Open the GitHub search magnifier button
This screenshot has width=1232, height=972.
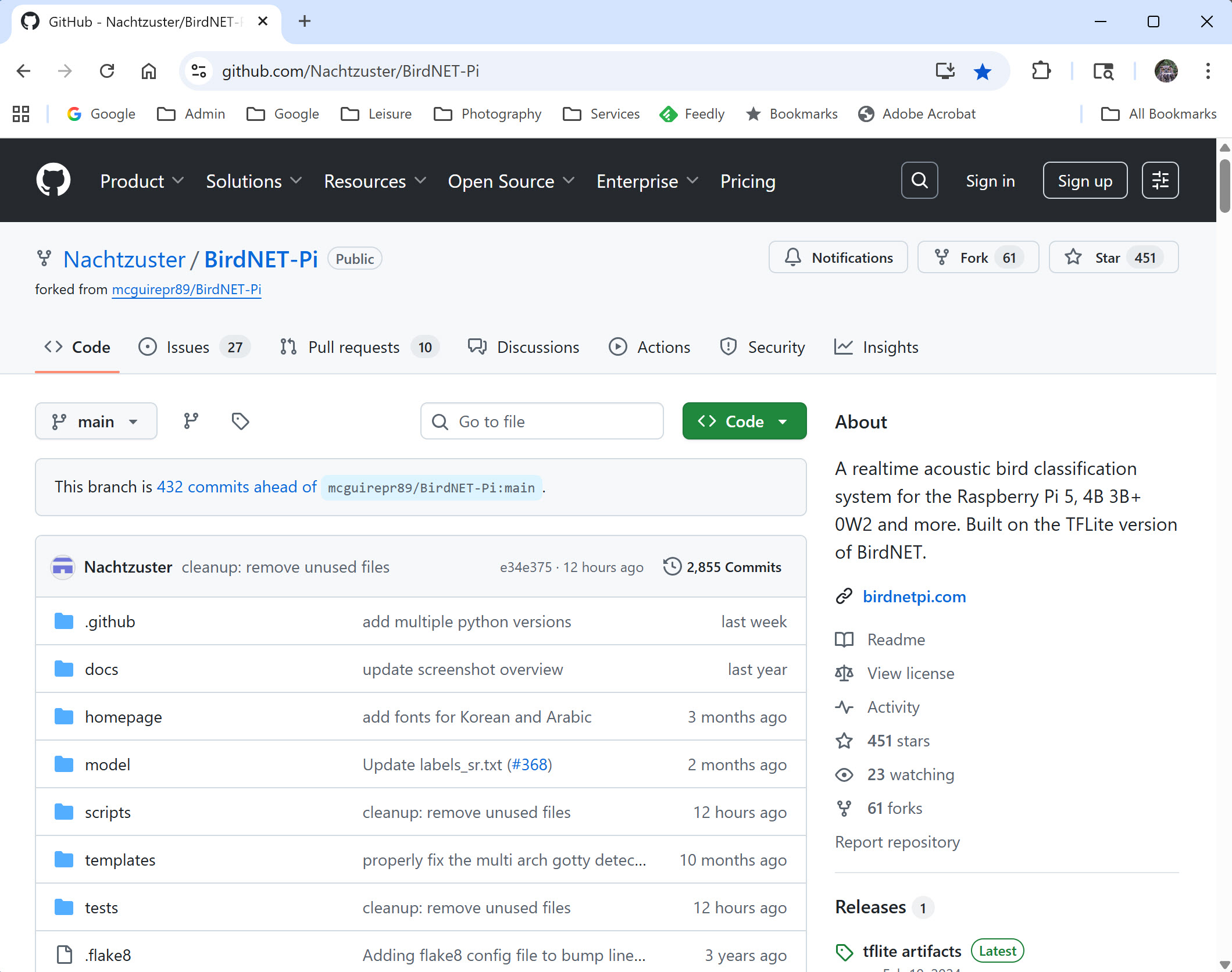pyautogui.click(x=919, y=180)
